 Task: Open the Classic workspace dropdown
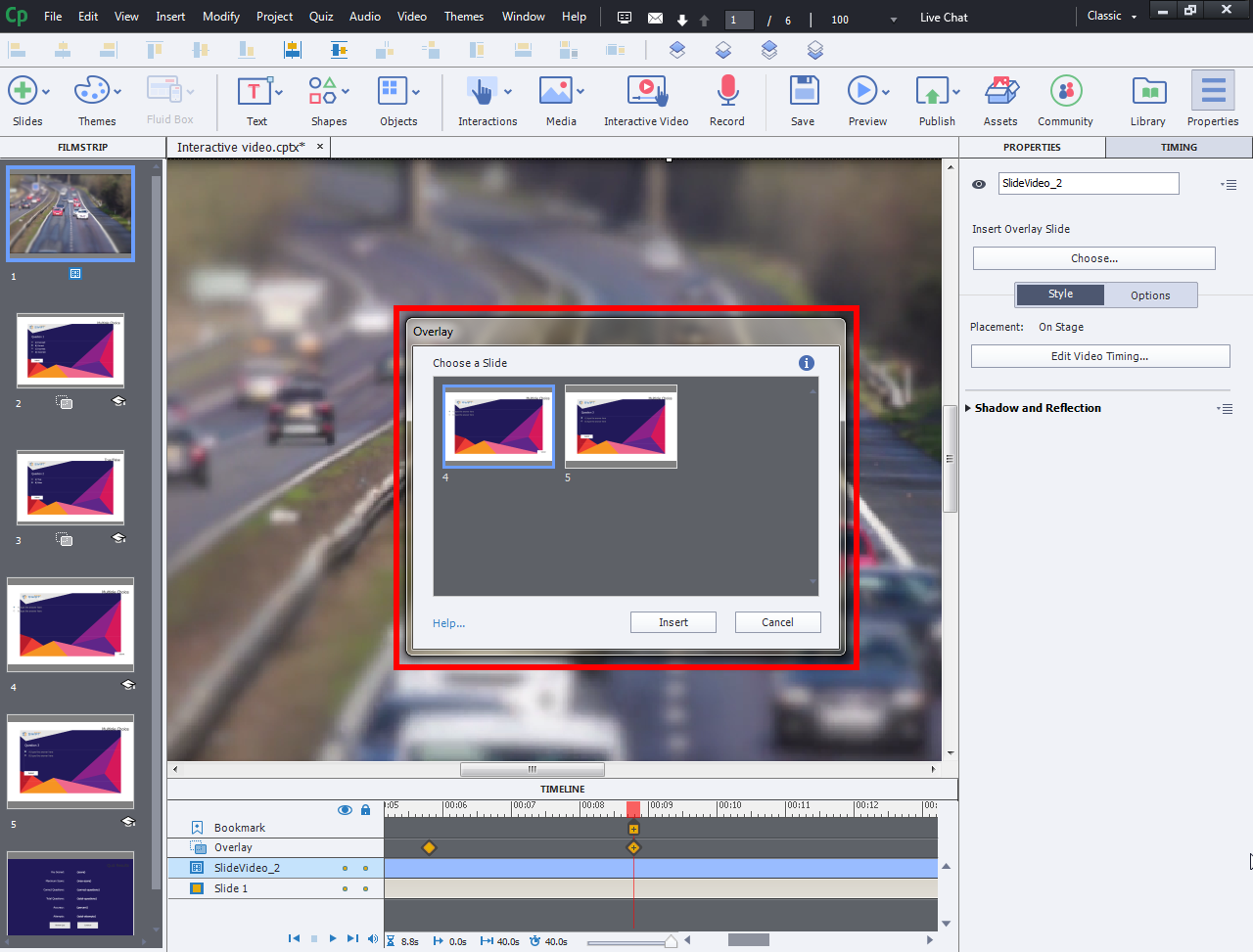(x=1111, y=17)
